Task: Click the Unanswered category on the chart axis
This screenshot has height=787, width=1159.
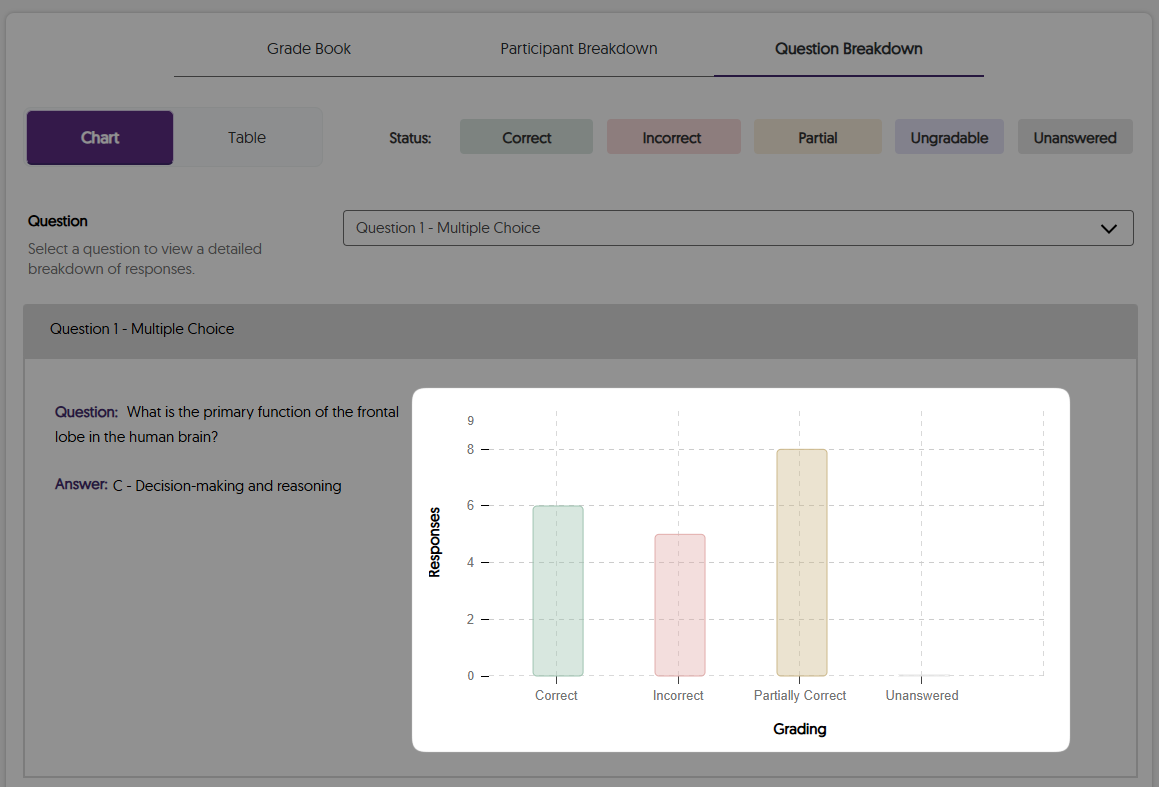Action: [x=921, y=695]
